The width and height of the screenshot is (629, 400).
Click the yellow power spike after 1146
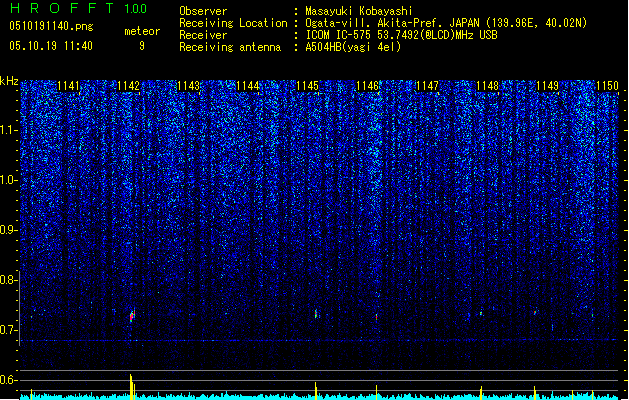click(376, 392)
